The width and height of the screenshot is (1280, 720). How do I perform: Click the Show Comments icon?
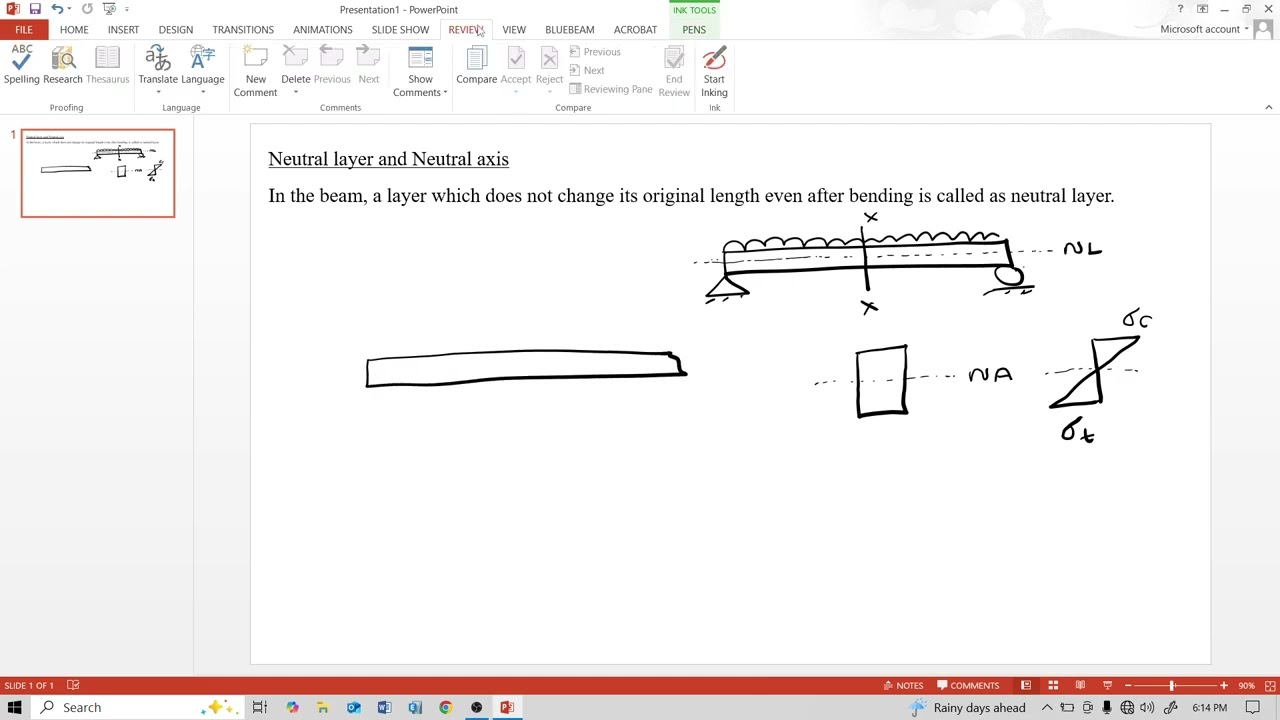coord(420,58)
